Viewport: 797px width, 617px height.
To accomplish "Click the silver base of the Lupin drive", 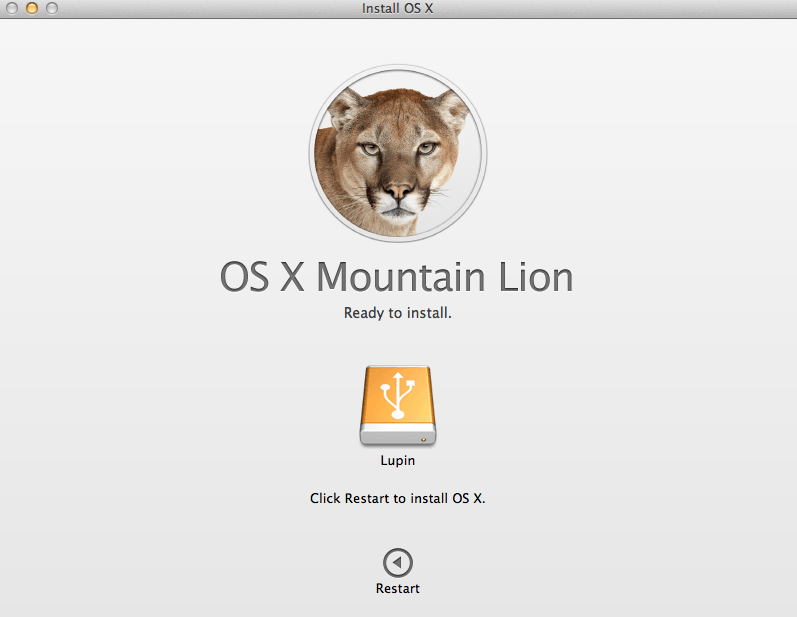I will [397, 433].
